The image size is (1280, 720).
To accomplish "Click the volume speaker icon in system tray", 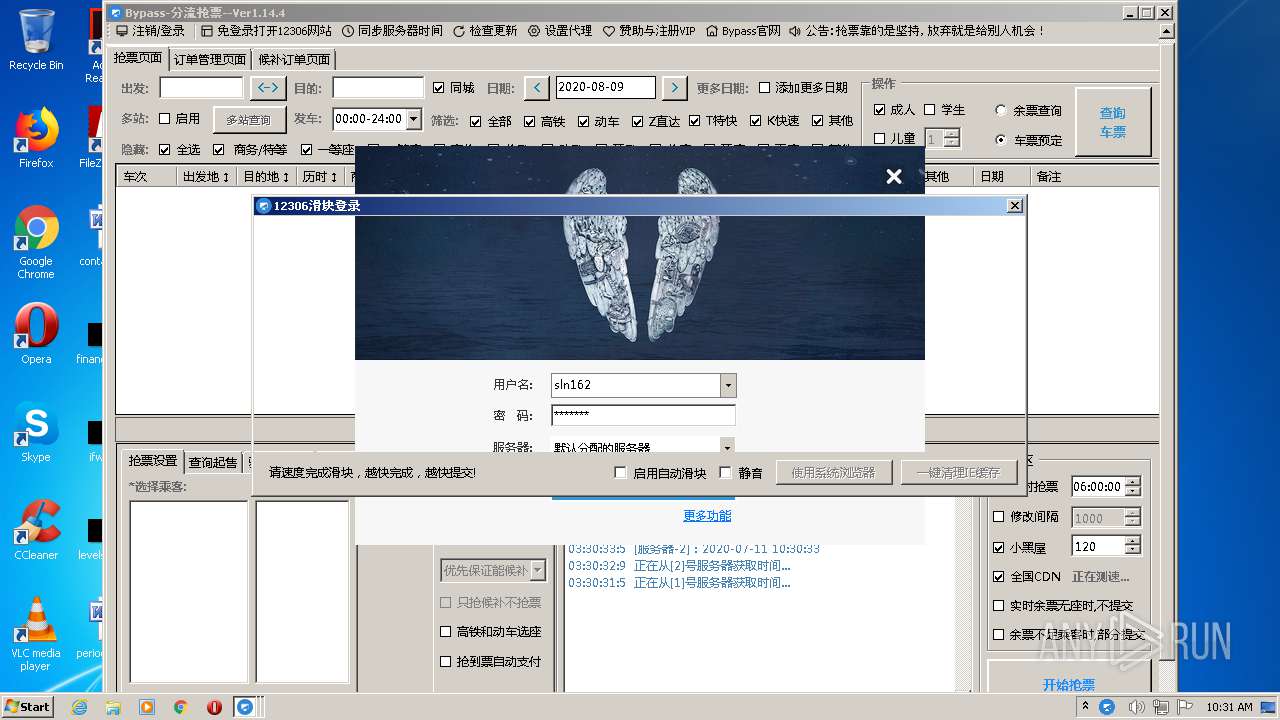I will (x=1136, y=707).
